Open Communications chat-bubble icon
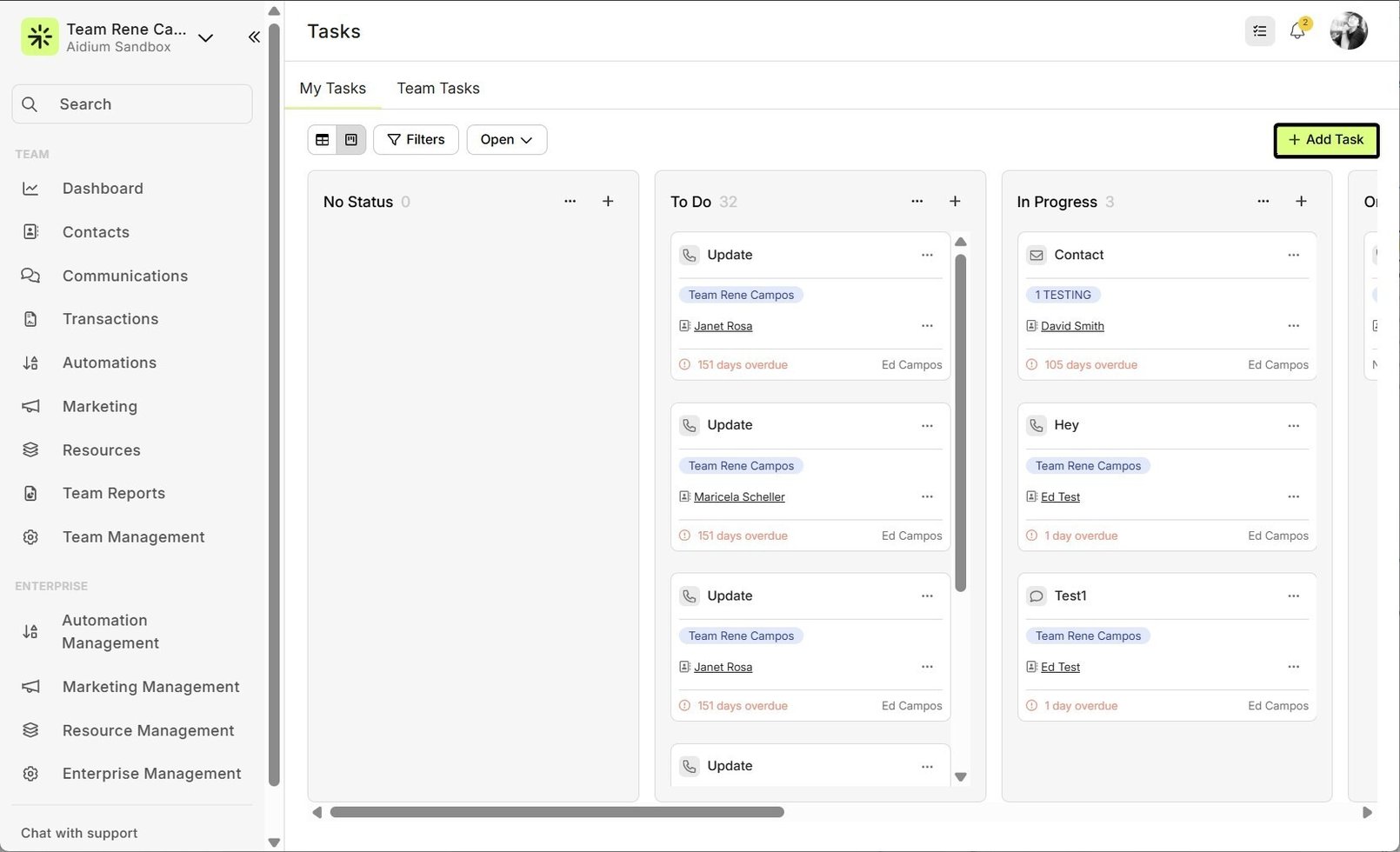This screenshot has width=1400, height=852. [30, 276]
